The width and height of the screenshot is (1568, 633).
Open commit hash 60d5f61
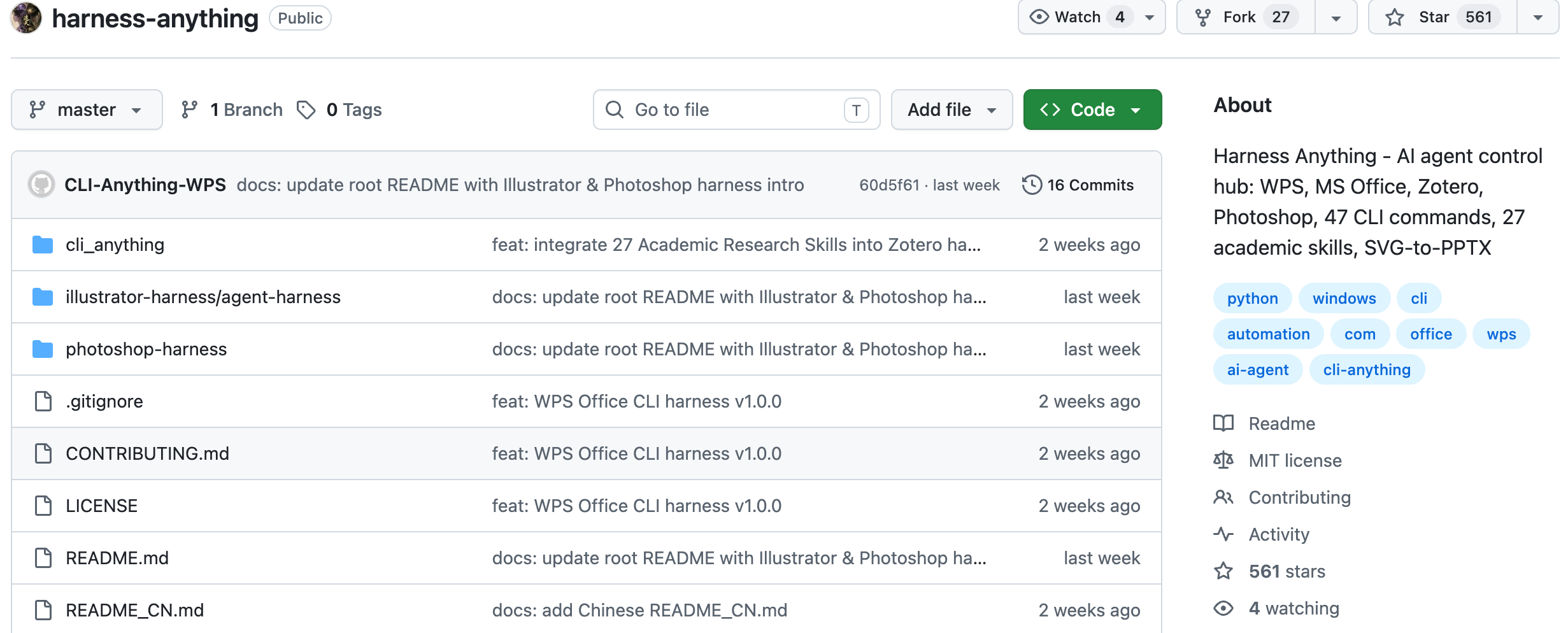point(889,185)
